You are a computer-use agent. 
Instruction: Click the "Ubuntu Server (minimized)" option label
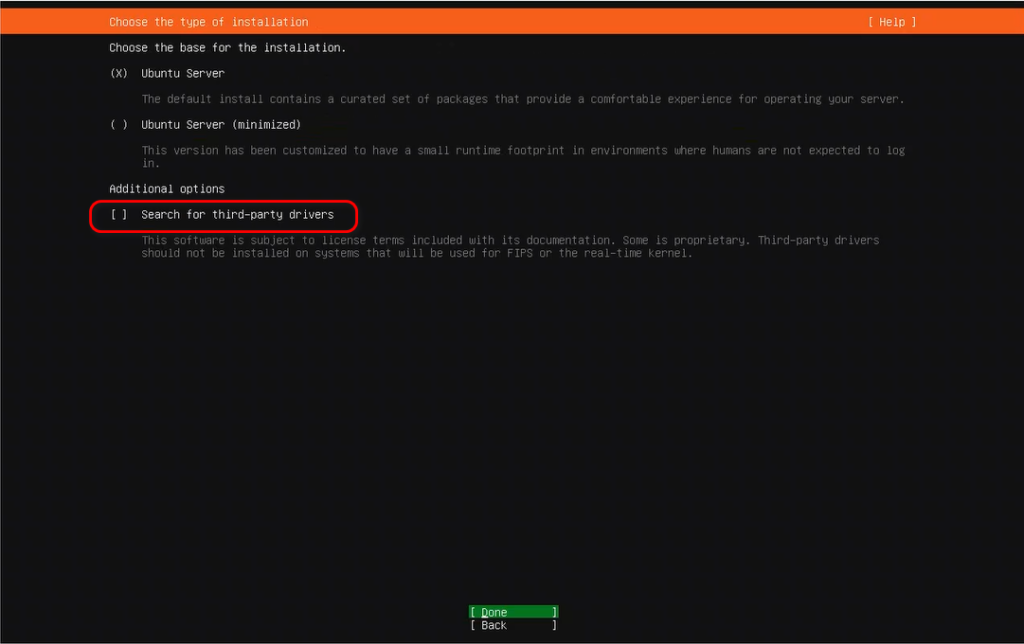(x=221, y=125)
